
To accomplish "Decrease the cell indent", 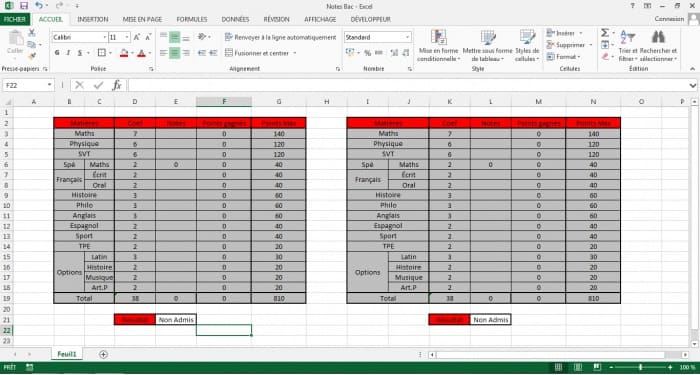I will (x=202, y=53).
